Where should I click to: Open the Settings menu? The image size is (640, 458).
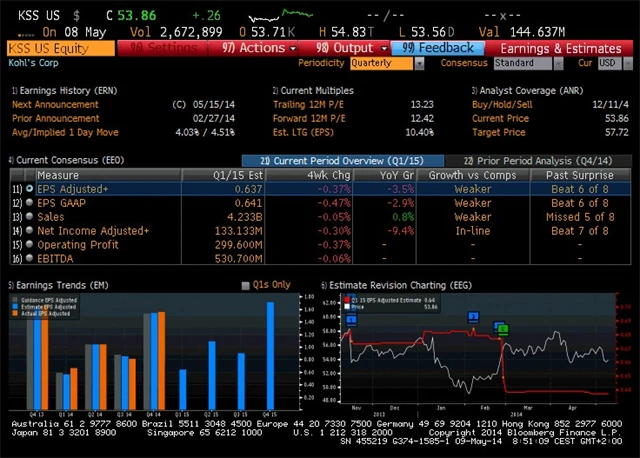(158, 47)
